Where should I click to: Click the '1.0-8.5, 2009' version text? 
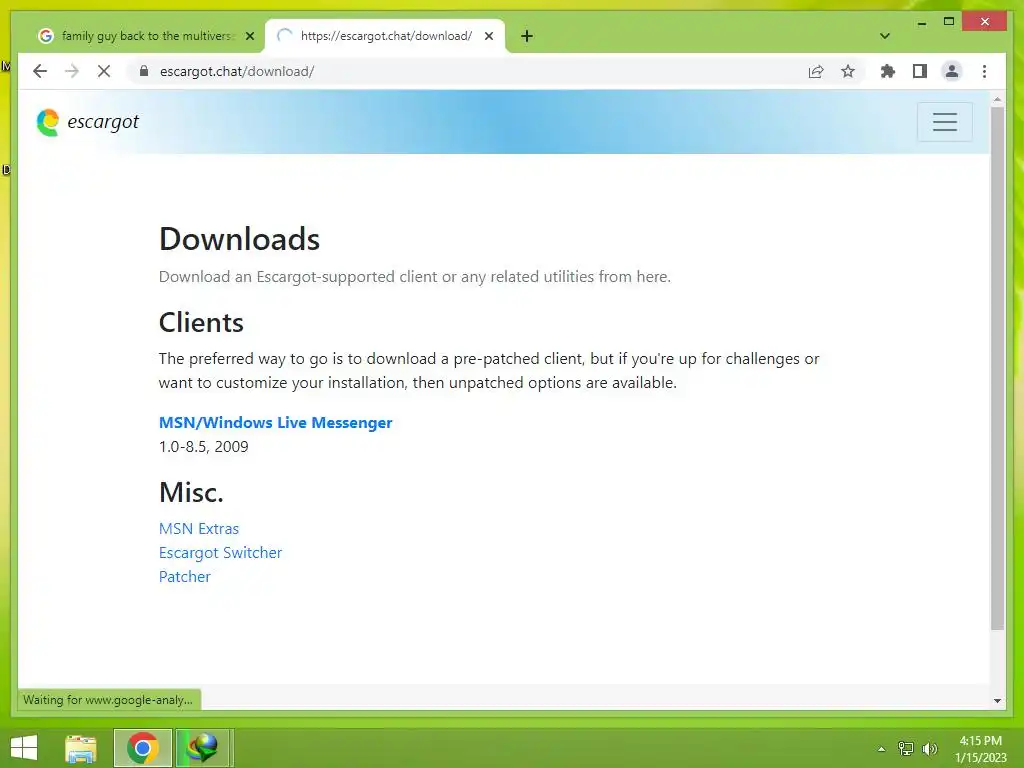coord(203,447)
